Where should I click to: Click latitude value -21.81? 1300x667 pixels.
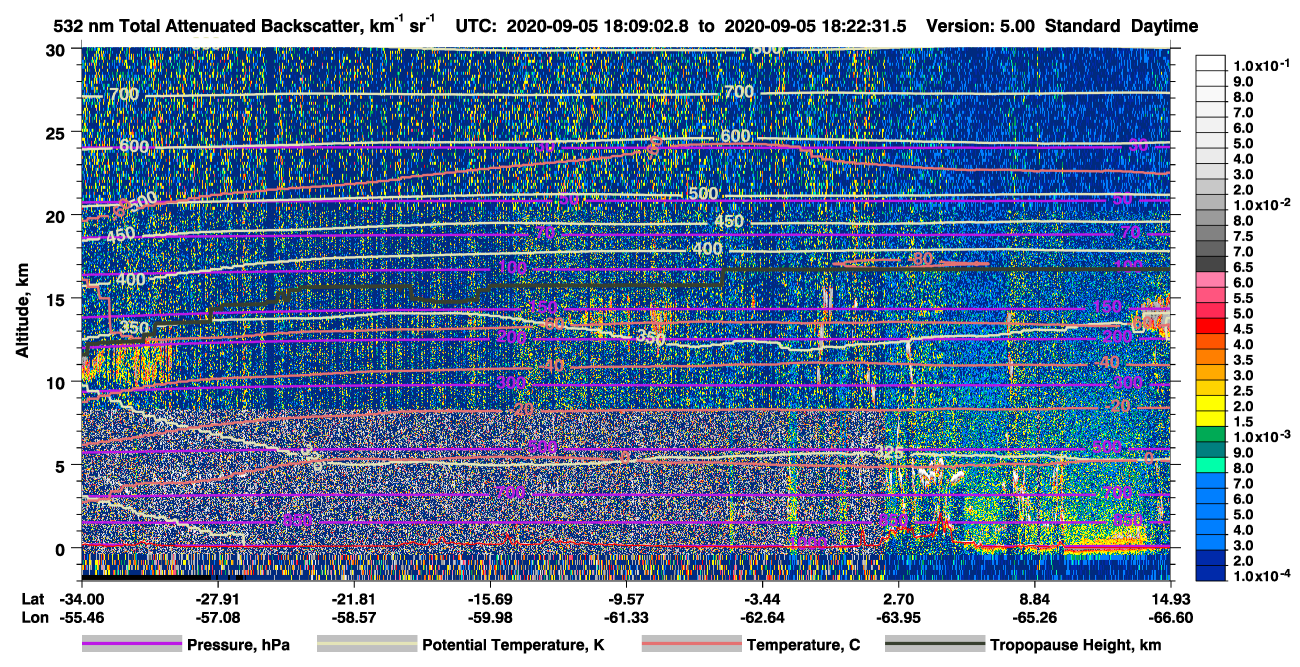[353, 598]
